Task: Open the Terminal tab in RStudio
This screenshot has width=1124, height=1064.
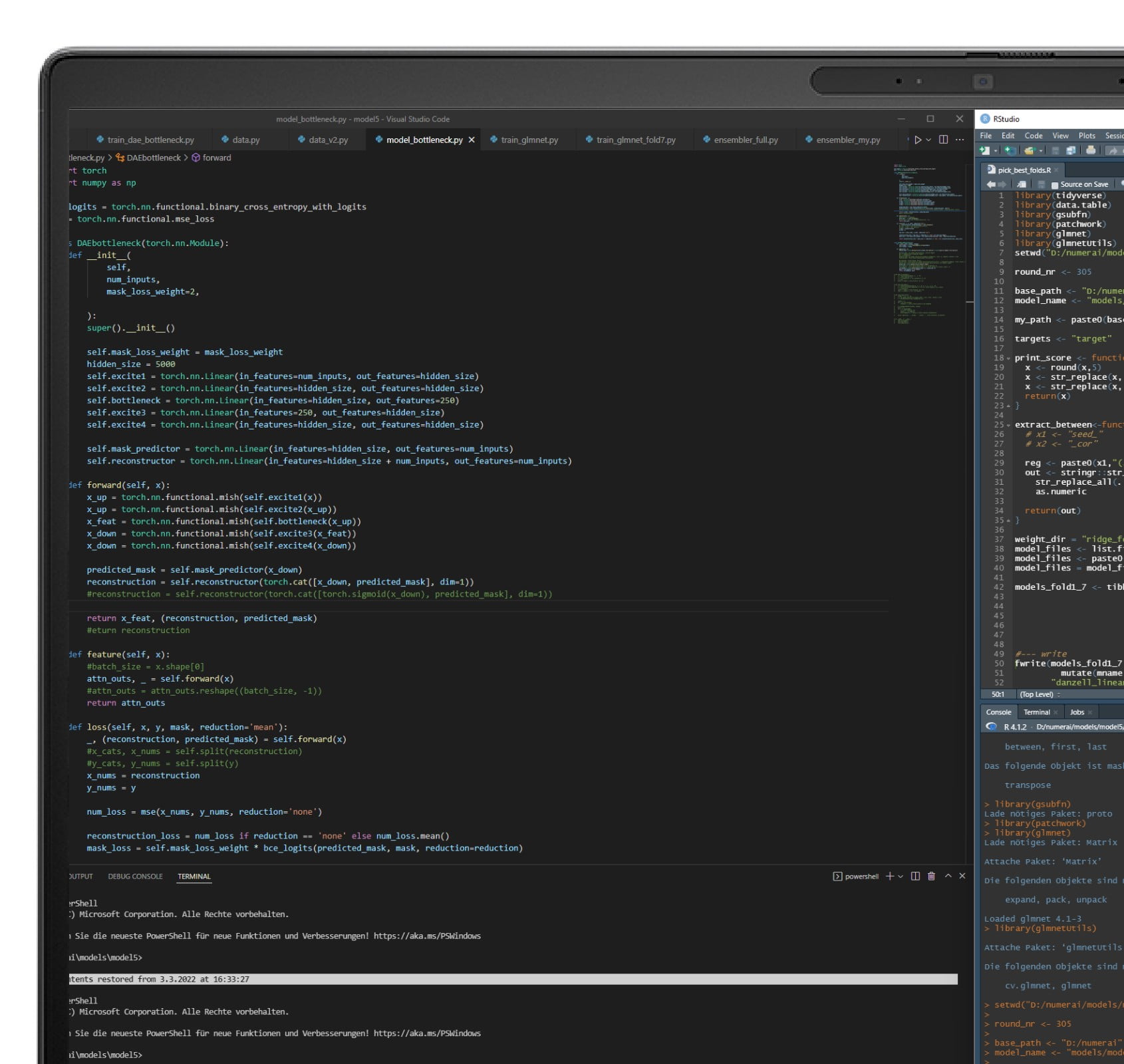Action: [x=1036, y=712]
